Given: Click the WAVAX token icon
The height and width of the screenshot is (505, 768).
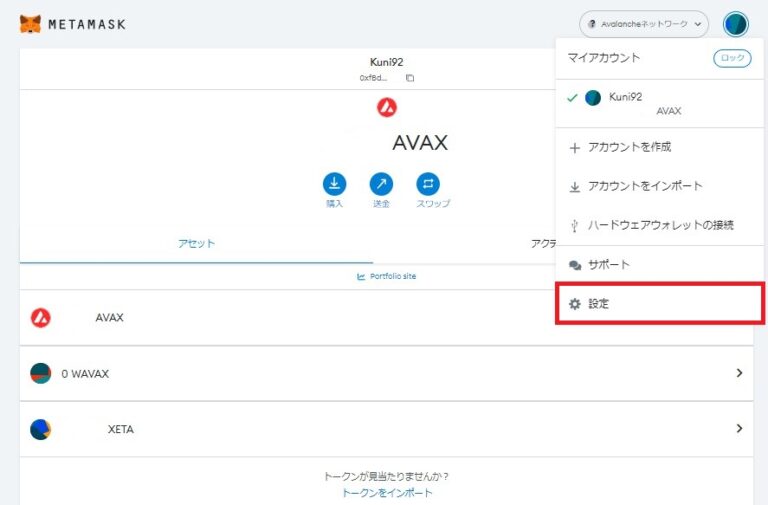Looking at the screenshot, I should pos(41,373).
